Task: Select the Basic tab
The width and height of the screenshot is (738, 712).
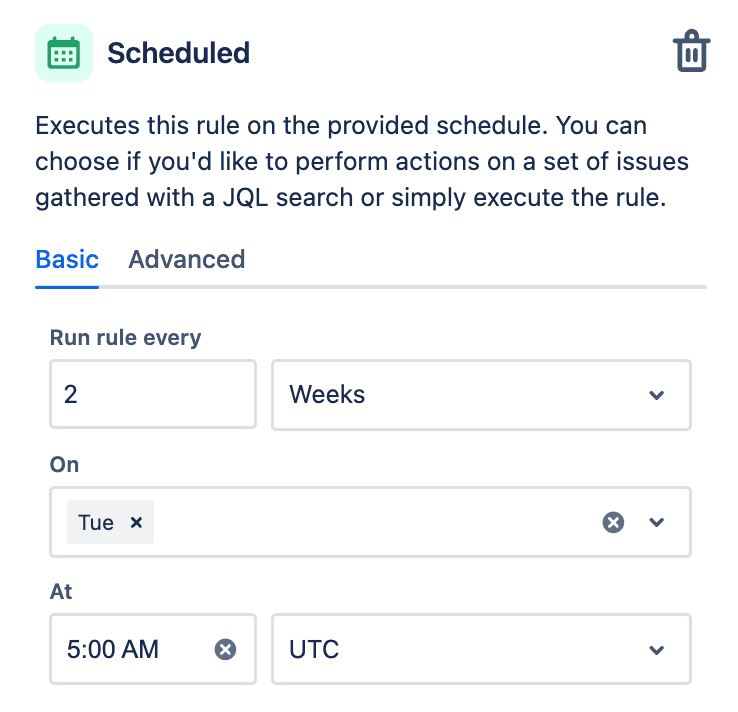Action: 67,259
